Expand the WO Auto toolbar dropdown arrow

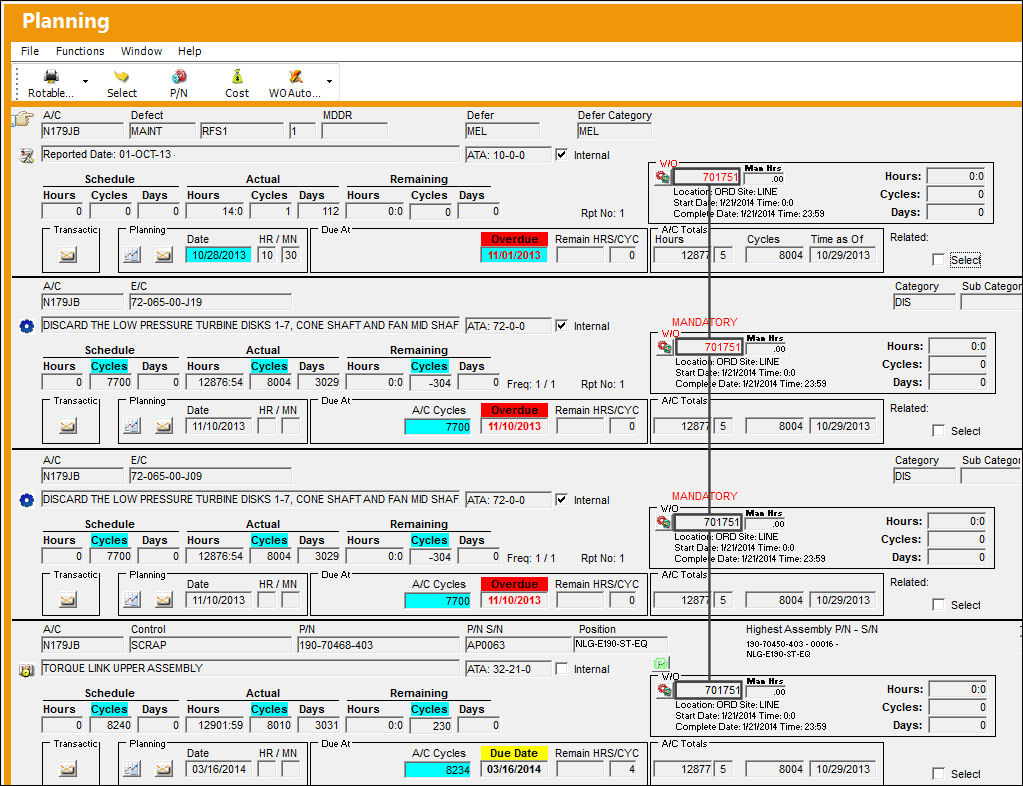point(329,82)
